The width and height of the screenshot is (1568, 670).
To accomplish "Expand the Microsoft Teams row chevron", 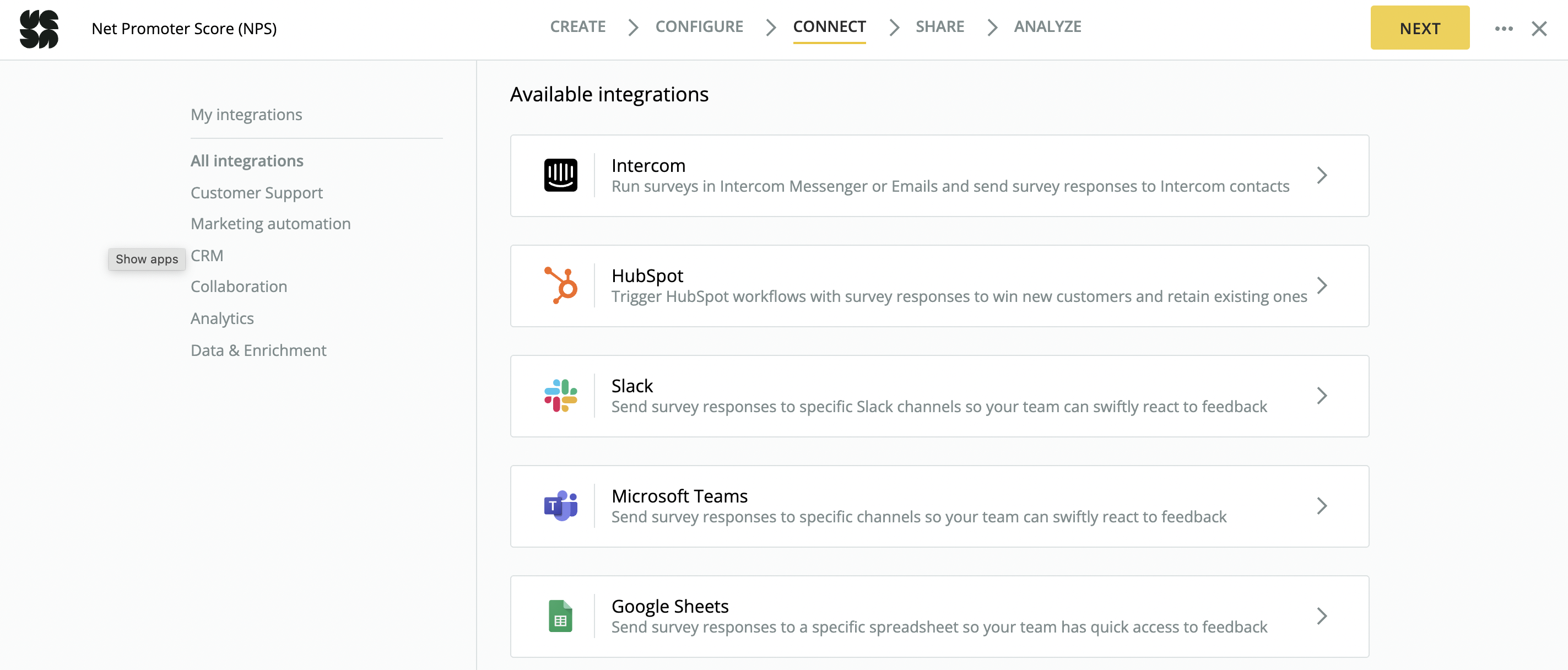I will tap(1322, 506).
